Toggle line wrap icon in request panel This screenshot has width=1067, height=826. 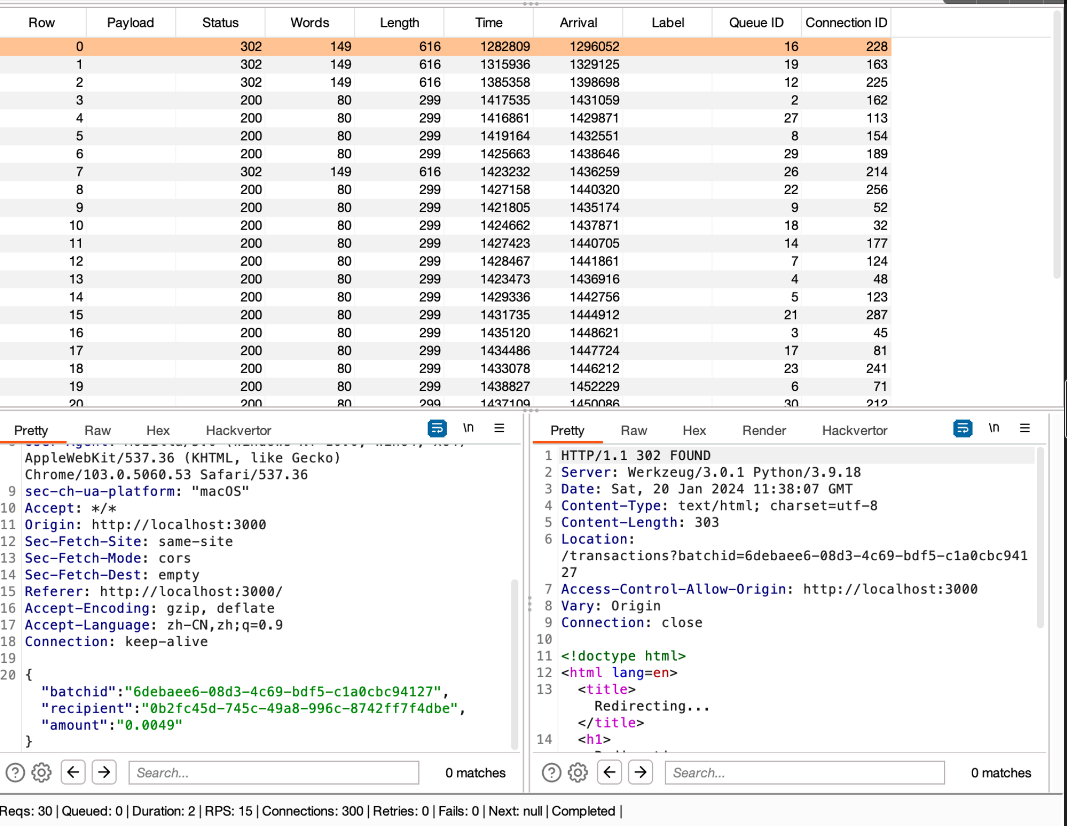click(437, 428)
